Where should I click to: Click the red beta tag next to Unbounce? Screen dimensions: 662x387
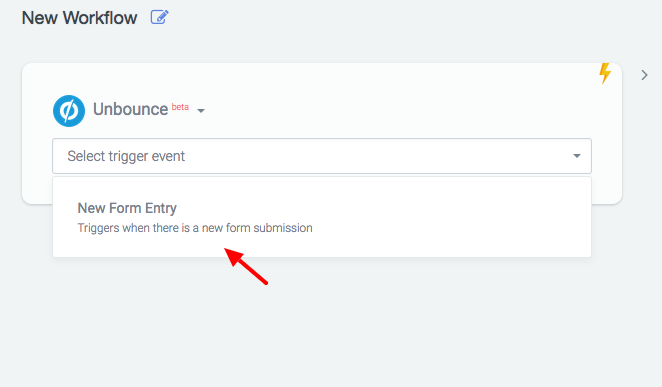click(180, 107)
